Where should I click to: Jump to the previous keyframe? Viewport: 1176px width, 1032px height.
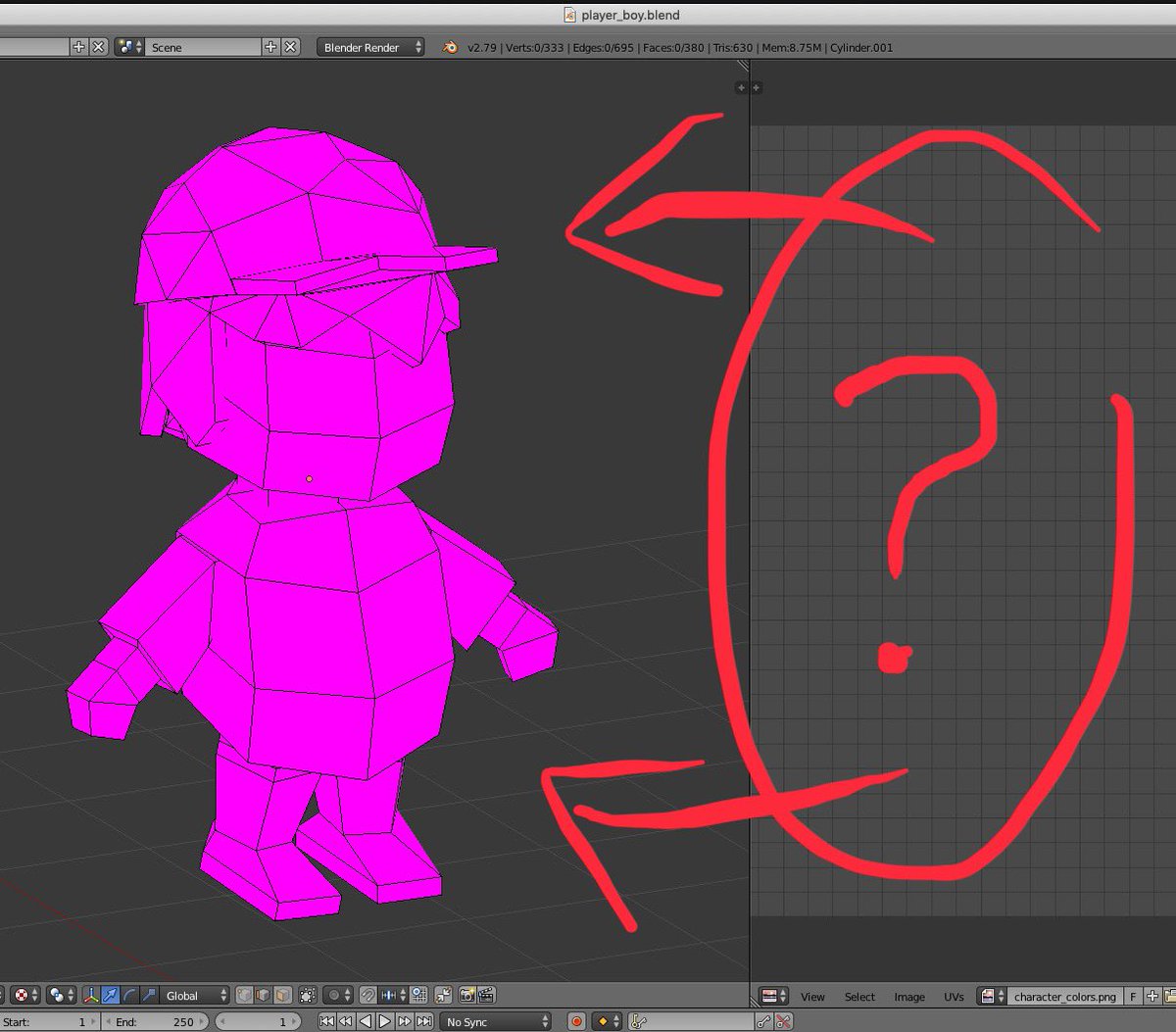tap(345, 1021)
